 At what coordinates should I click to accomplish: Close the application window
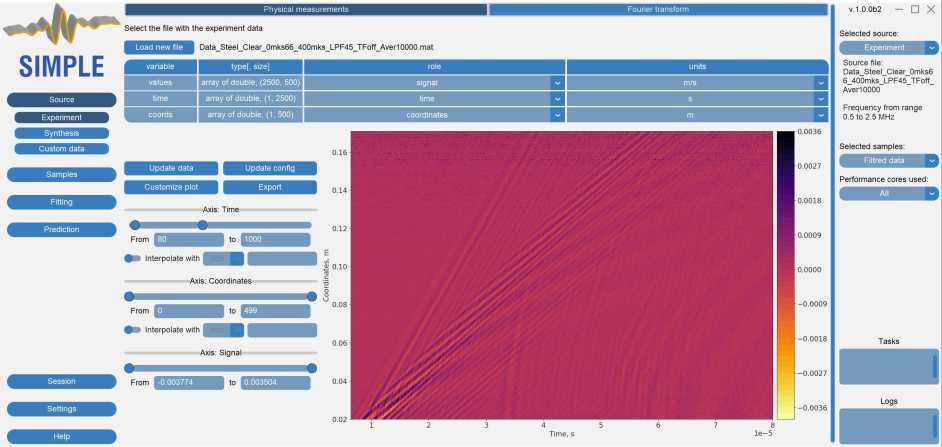pyautogui.click(x=931, y=9)
